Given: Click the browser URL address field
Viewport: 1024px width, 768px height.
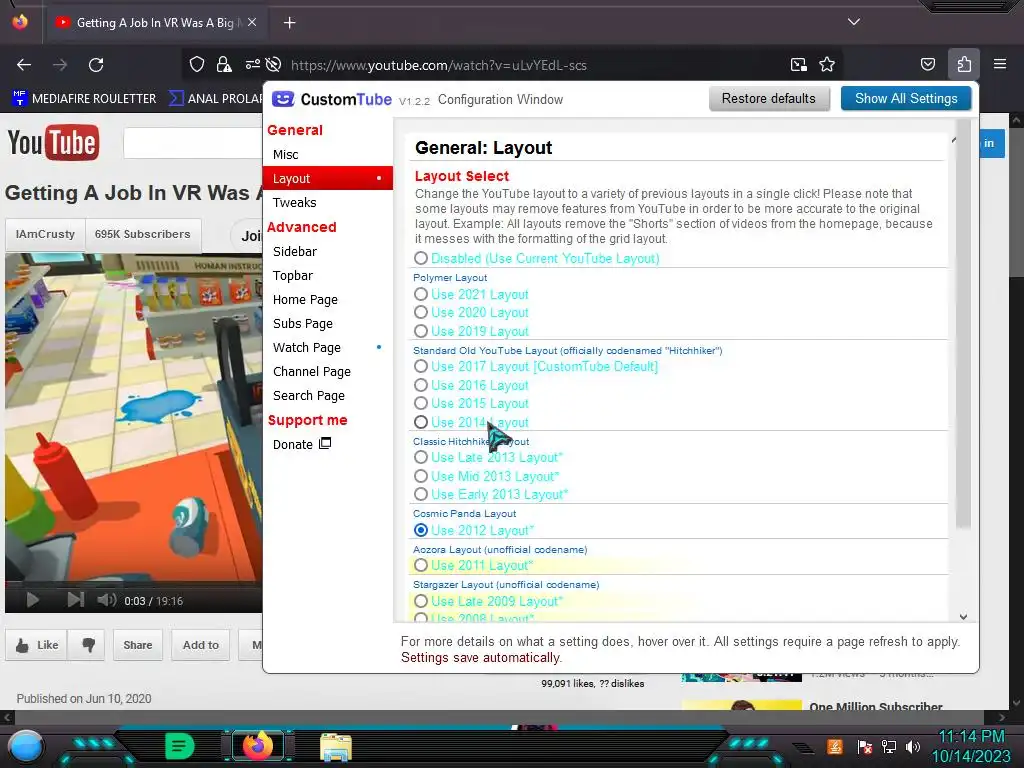Looking at the screenshot, I should click(439, 65).
